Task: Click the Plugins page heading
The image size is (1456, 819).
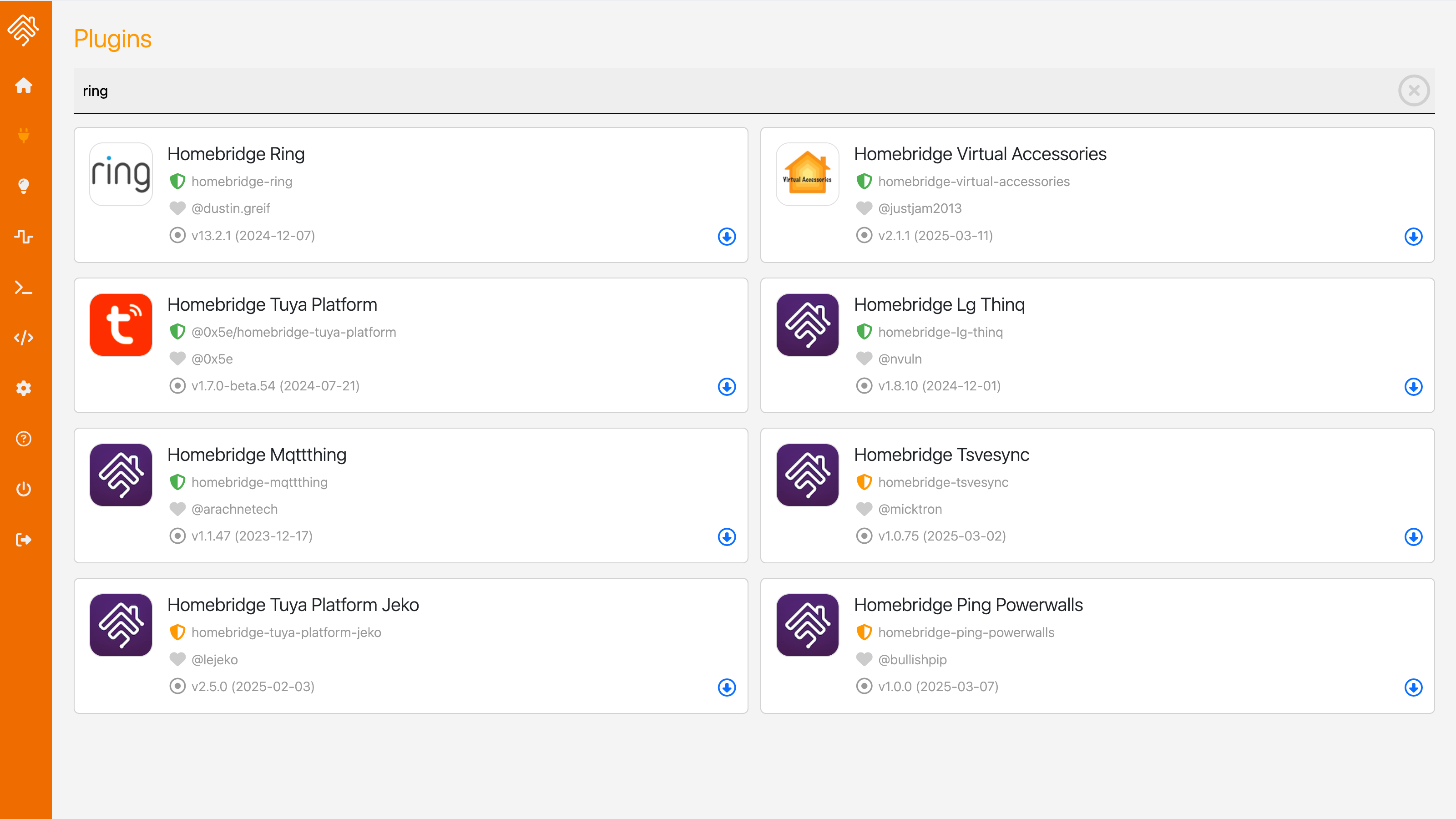Action: 112,39
